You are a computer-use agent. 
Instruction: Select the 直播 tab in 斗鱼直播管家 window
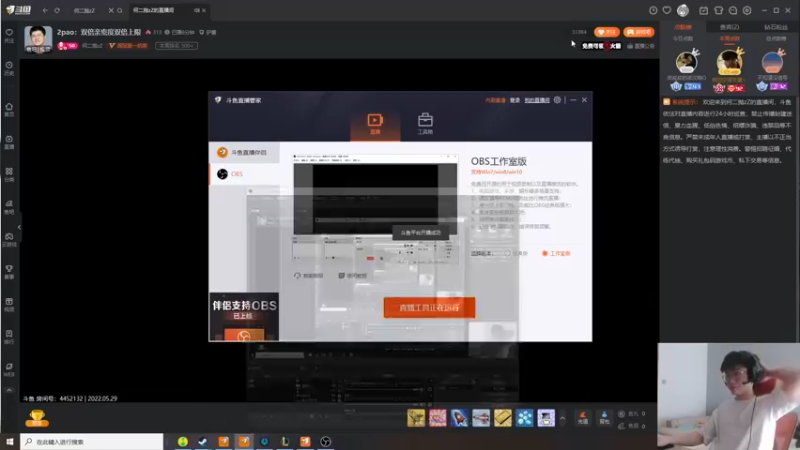point(375,124)
